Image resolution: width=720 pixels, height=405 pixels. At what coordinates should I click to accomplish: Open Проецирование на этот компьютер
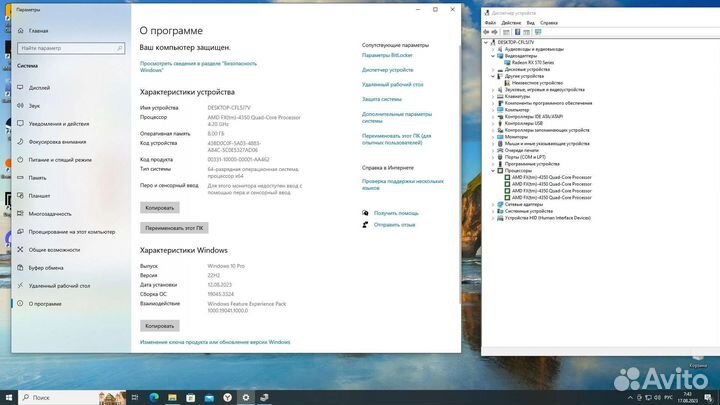[72, 232]
